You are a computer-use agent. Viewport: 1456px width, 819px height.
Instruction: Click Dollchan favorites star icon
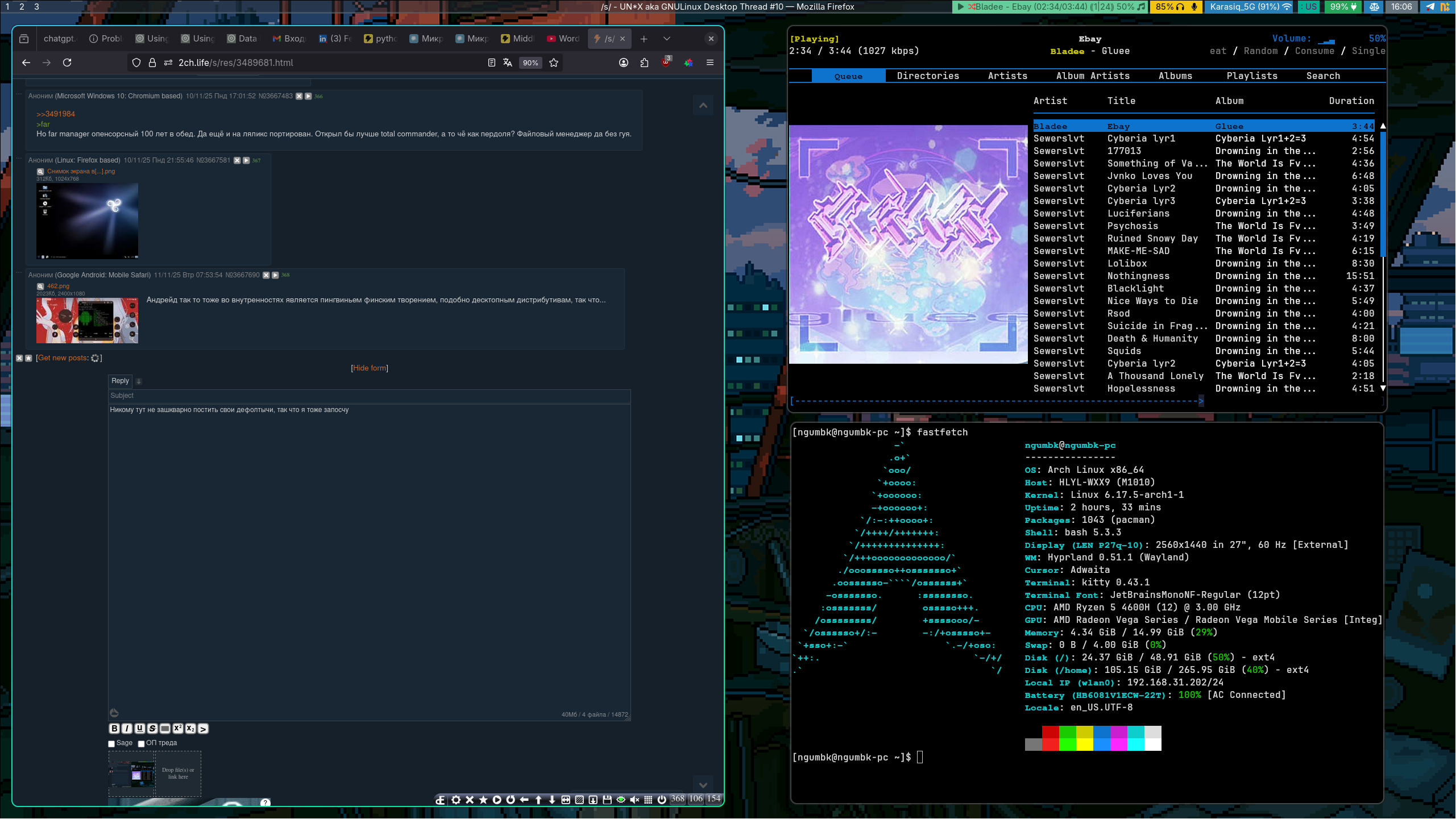pos(483,800)
